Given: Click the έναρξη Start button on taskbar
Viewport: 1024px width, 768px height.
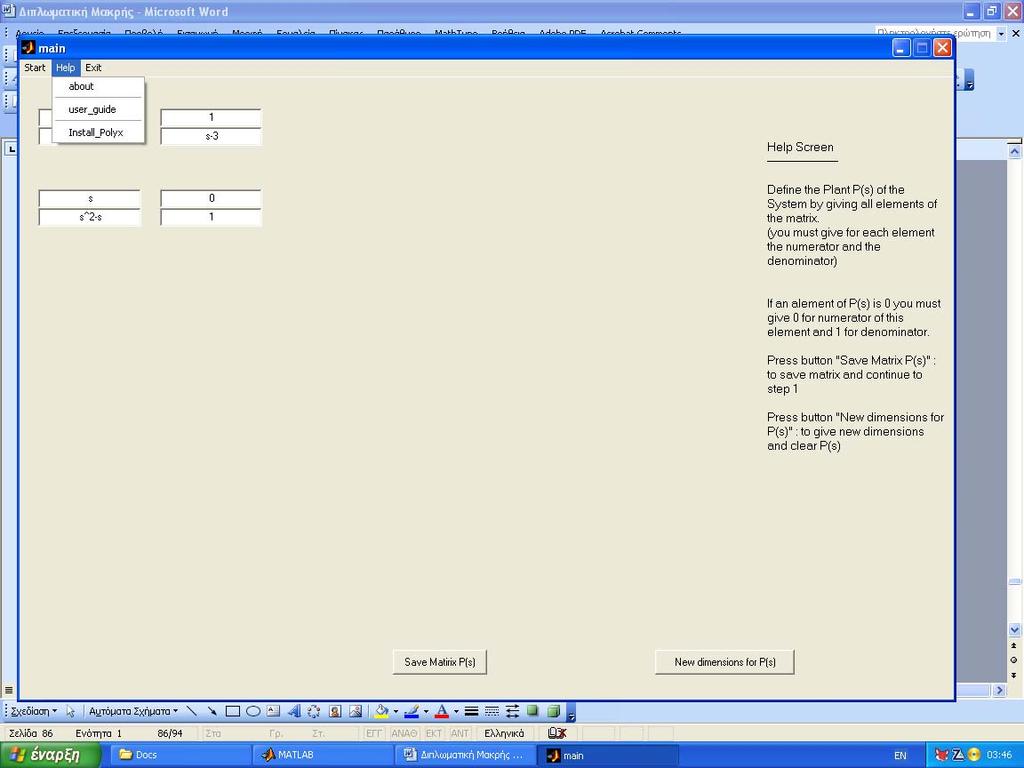Looking at the screenshot, I should point(50,755).
